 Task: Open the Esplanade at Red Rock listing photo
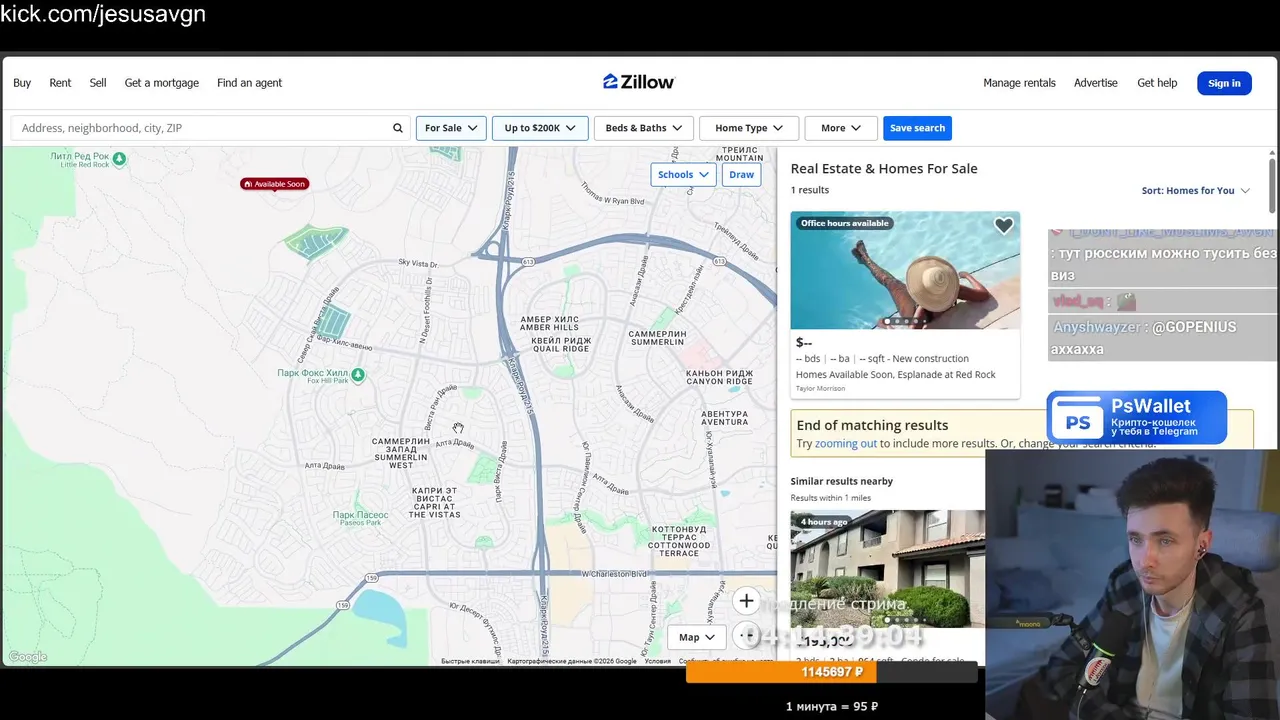(905, 270)
